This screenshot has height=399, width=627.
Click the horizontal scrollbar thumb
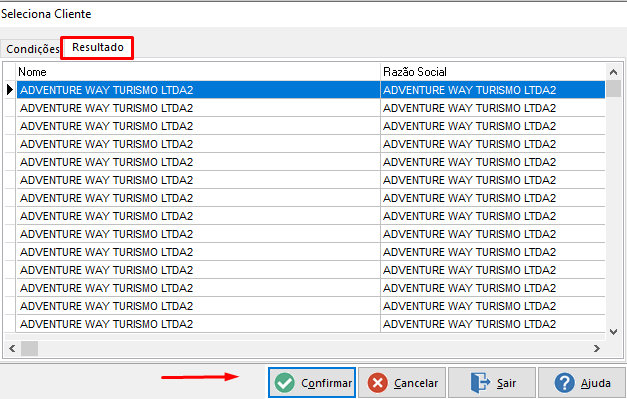[x=29, y=349]
